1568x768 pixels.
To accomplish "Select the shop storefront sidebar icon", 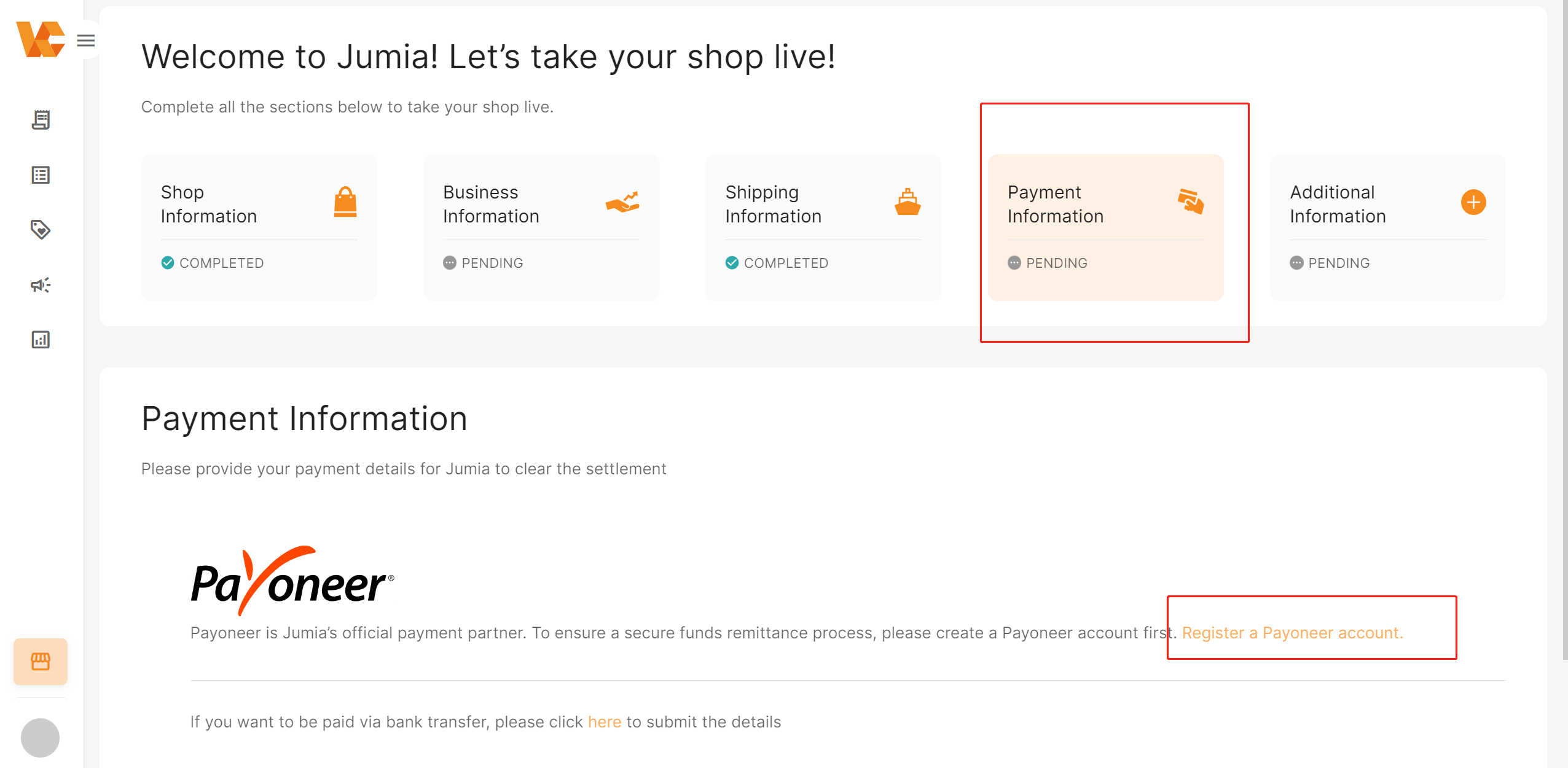I will click(x=41, y=662).
